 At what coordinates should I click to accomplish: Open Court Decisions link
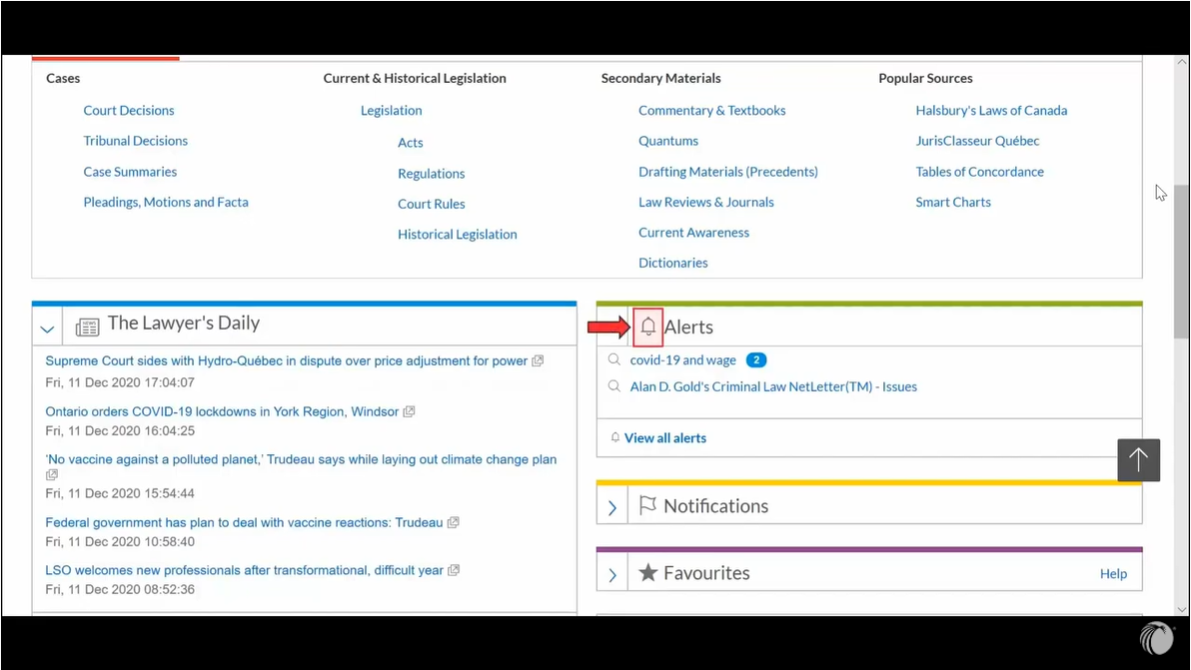tap(129, 110)
